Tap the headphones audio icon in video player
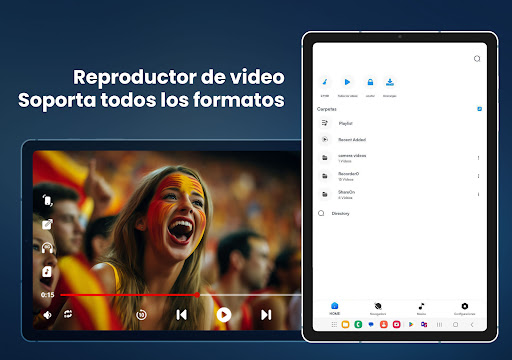The height and width of the screenshot is (360, 512). point(47,248)
